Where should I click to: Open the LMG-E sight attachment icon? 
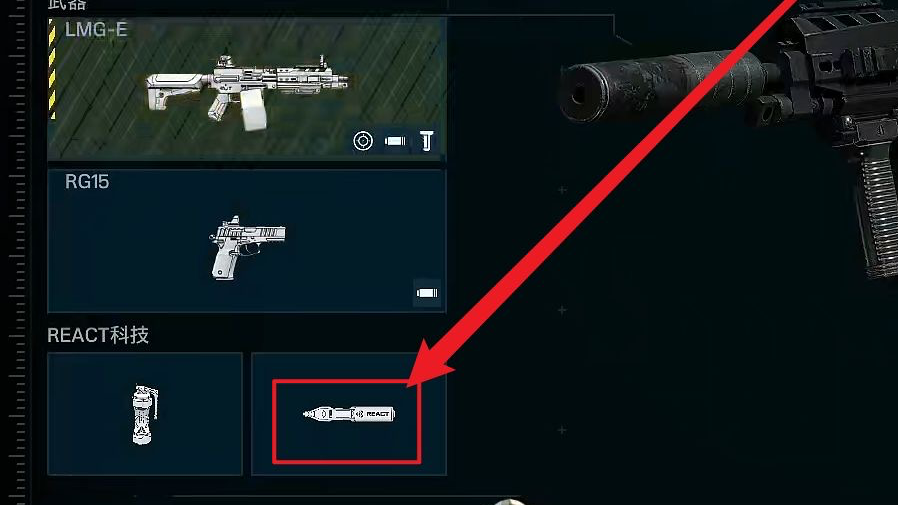[363, 141]
